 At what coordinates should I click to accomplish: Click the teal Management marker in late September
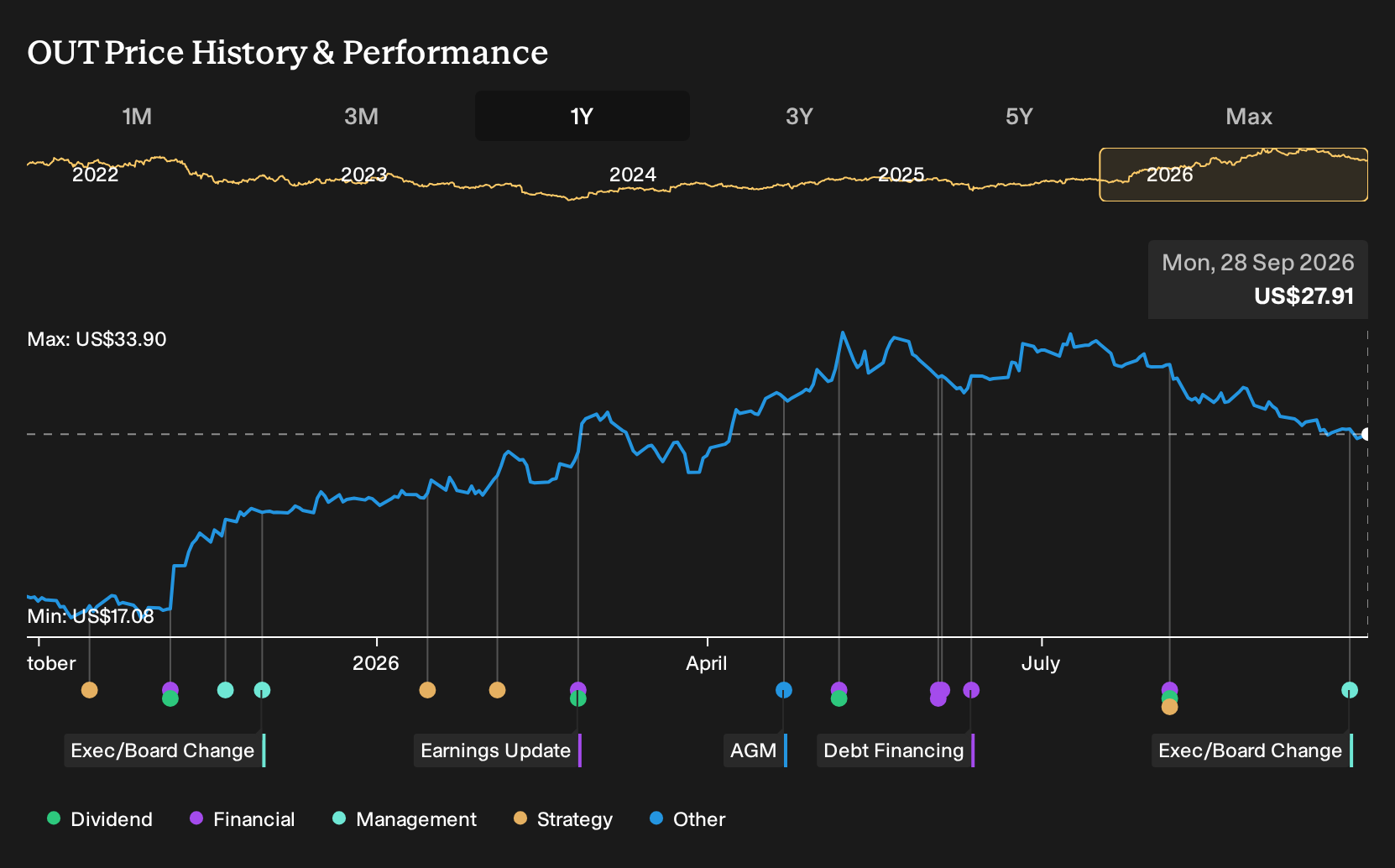tap(1350, 690)
